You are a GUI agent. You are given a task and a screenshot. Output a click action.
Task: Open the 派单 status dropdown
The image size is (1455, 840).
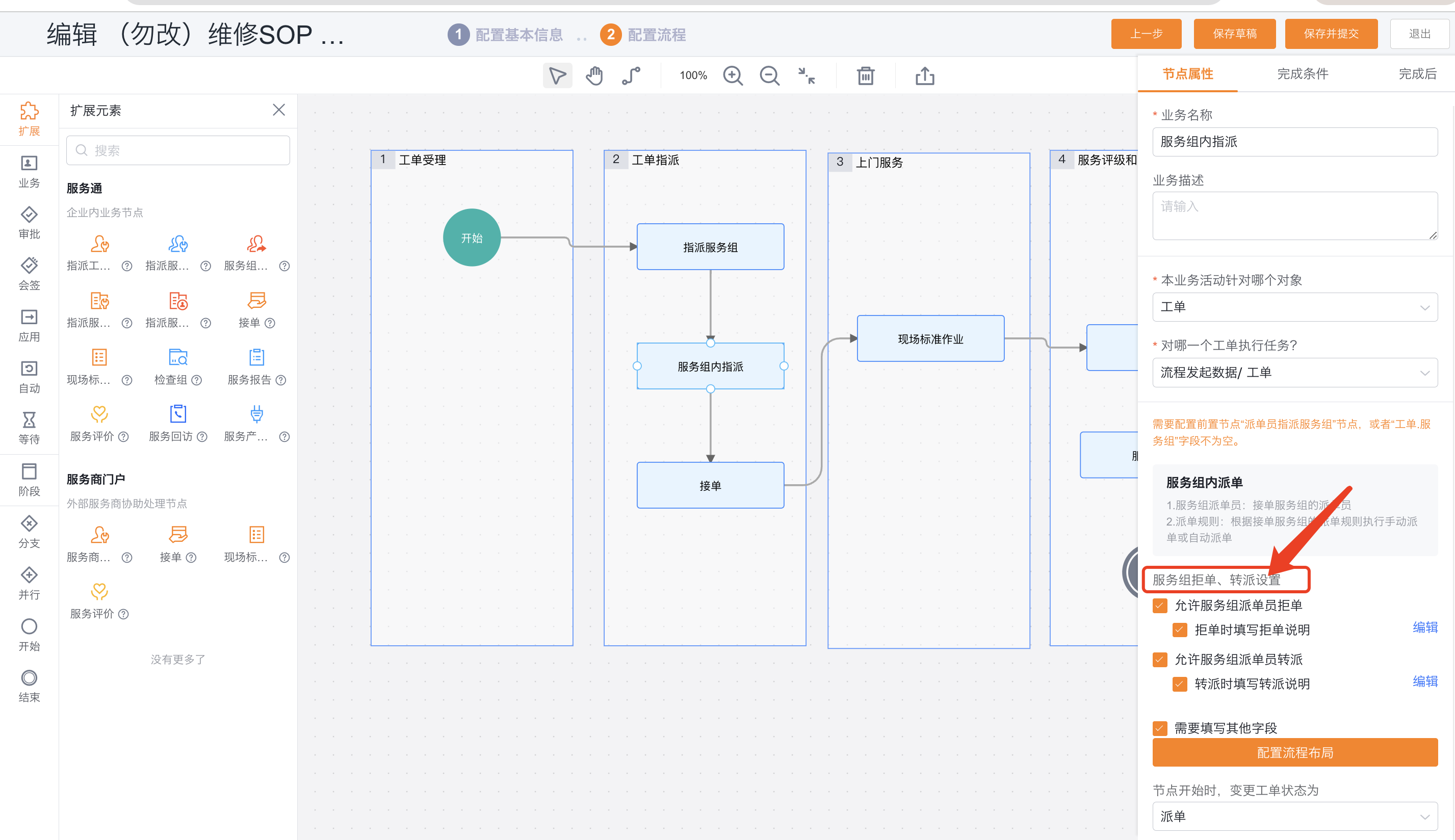click(1294, 817)
